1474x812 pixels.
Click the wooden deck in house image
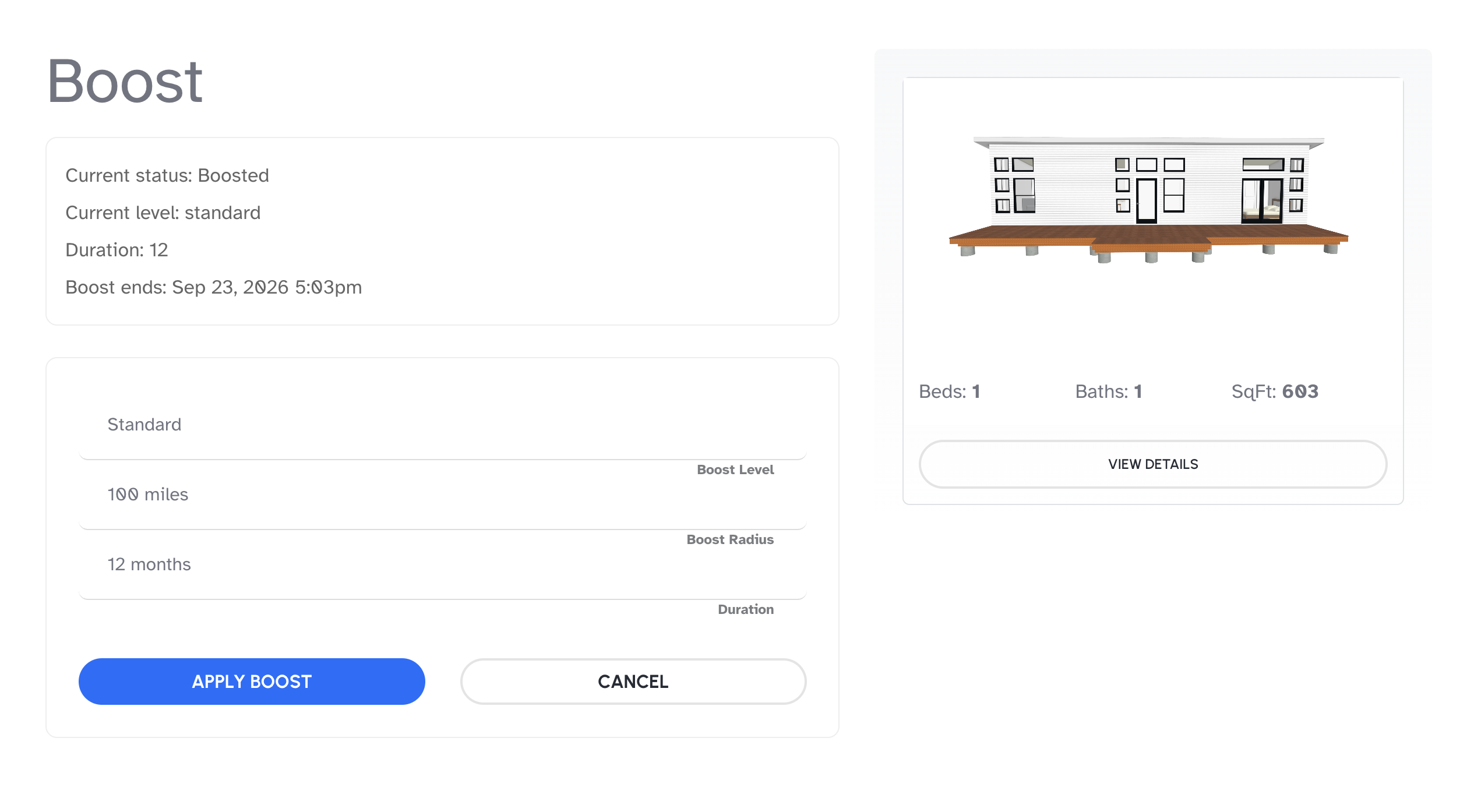pos(1149,236)
